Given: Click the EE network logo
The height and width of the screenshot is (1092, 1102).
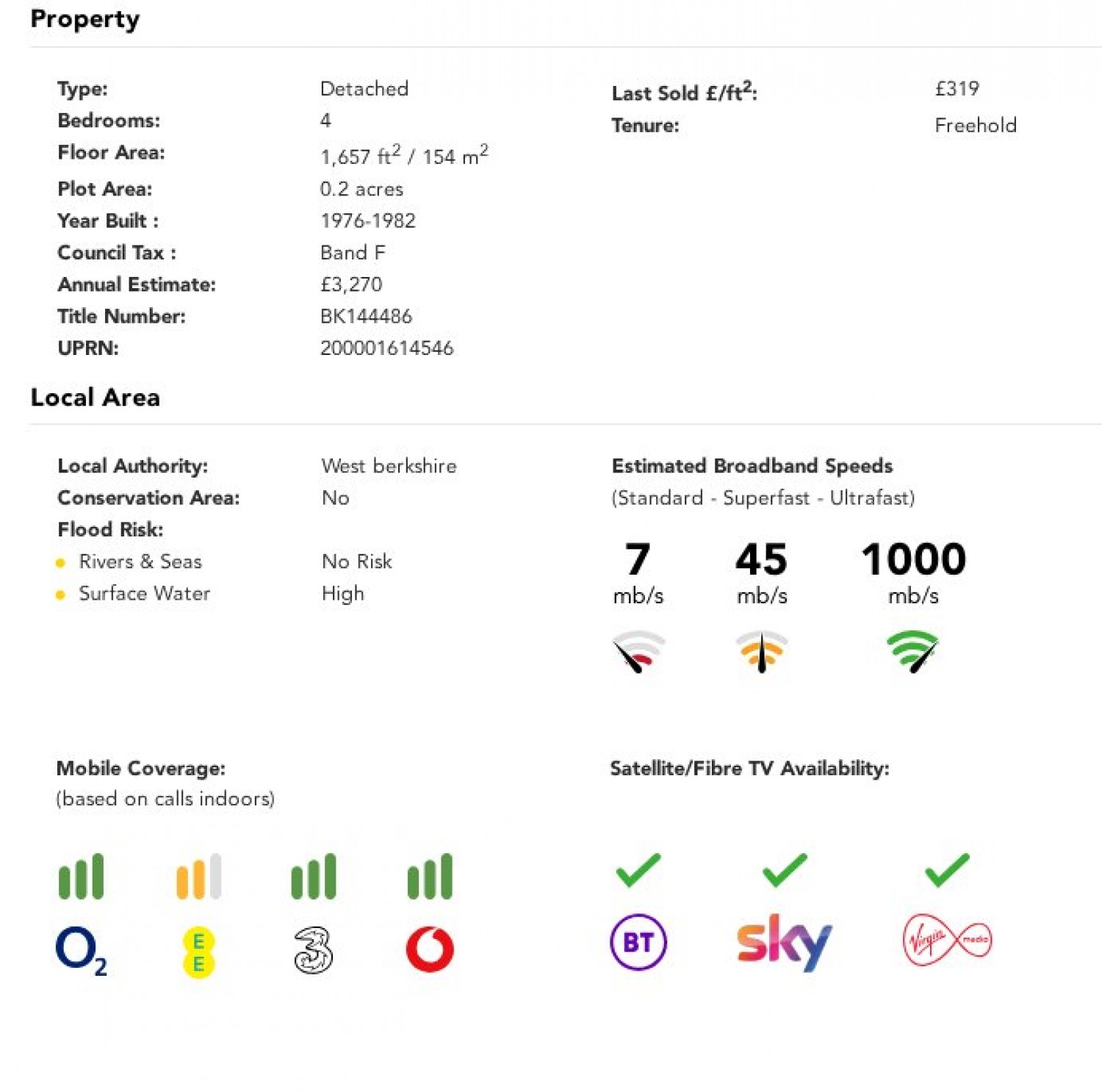Looking at the screenshot, I should [198, 952].
